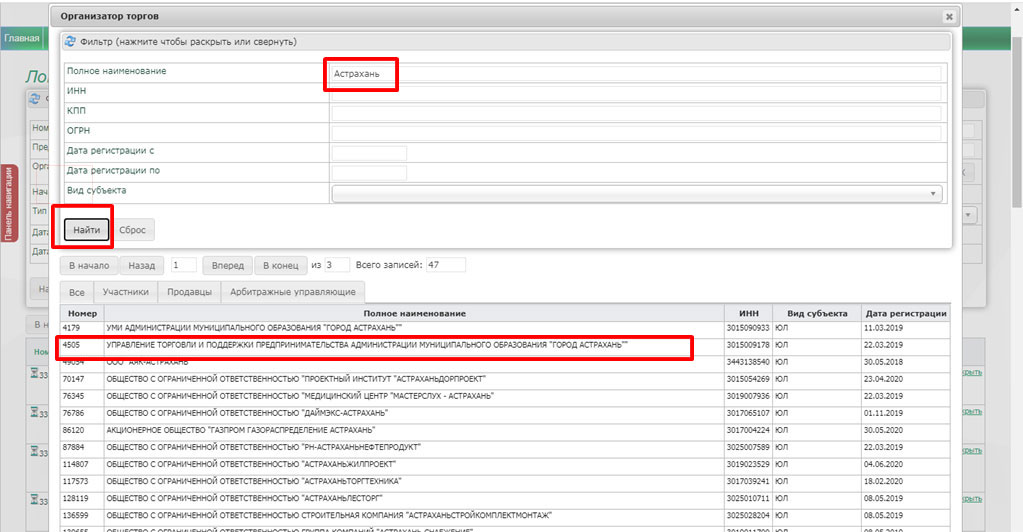Click the filter refresh icon in dialog
Viewport: 1023px width, 532px height.
point(71,42)
